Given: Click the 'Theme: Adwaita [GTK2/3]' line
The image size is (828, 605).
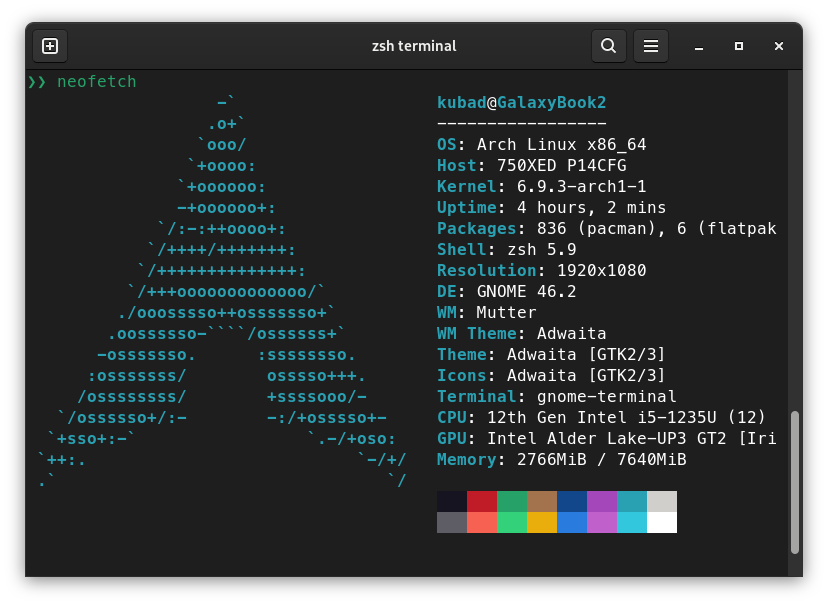Looking at the screenshot, I should click(x=551, y=354).
